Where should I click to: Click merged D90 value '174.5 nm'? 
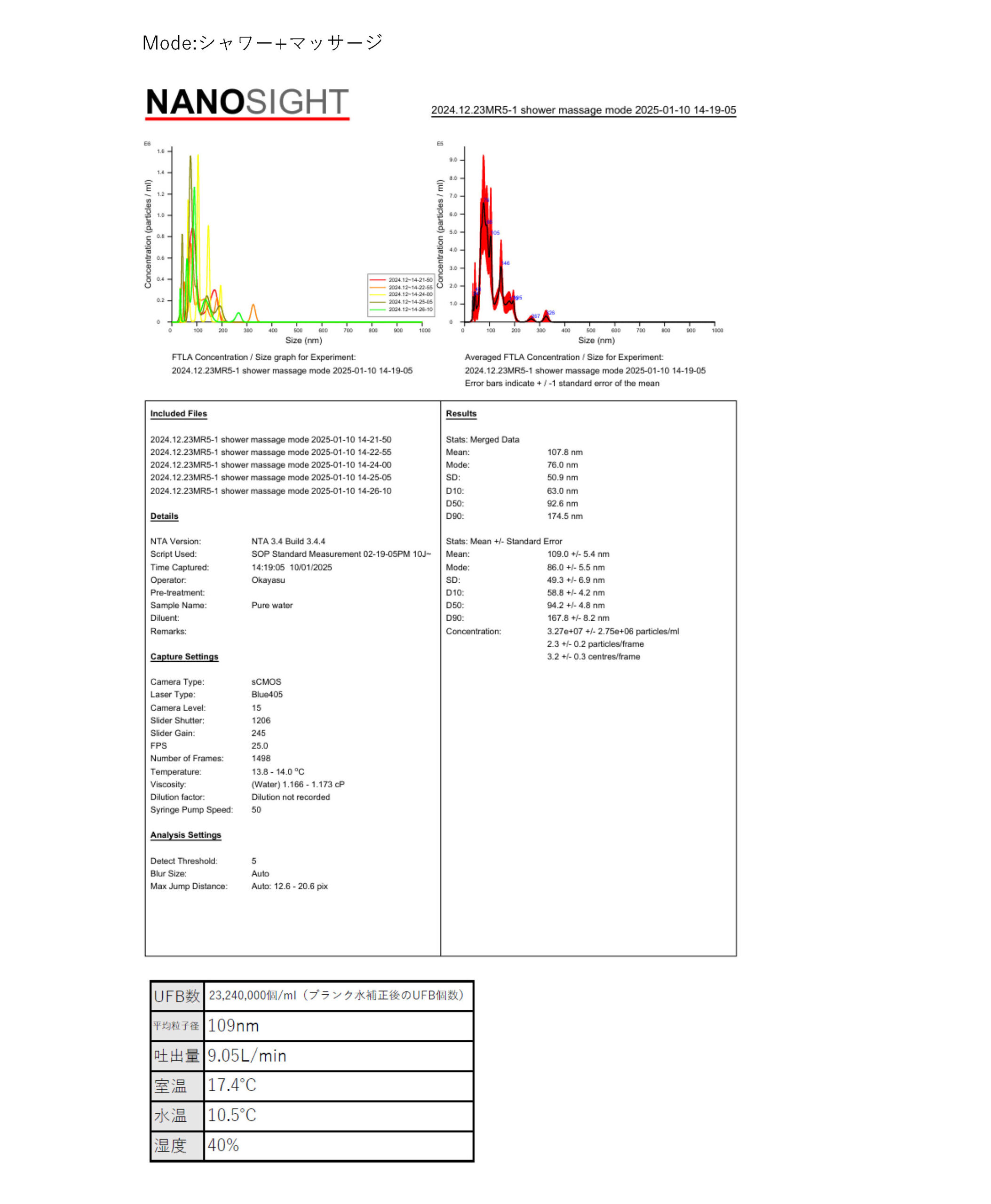(x=564, y=516)
